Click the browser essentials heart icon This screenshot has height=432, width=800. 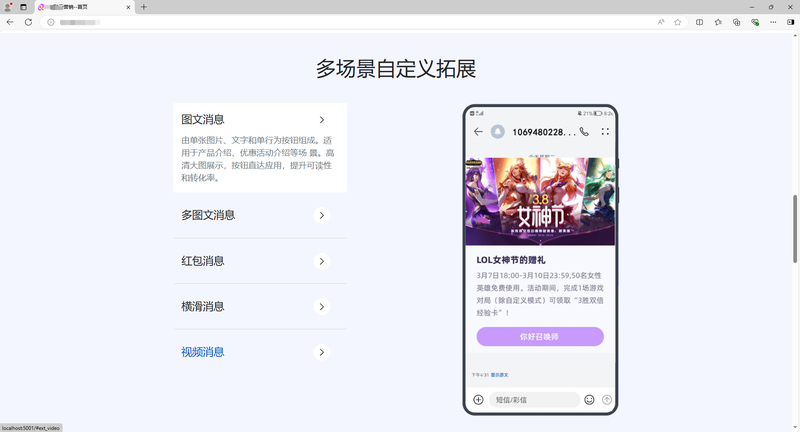tap(755, 22)
